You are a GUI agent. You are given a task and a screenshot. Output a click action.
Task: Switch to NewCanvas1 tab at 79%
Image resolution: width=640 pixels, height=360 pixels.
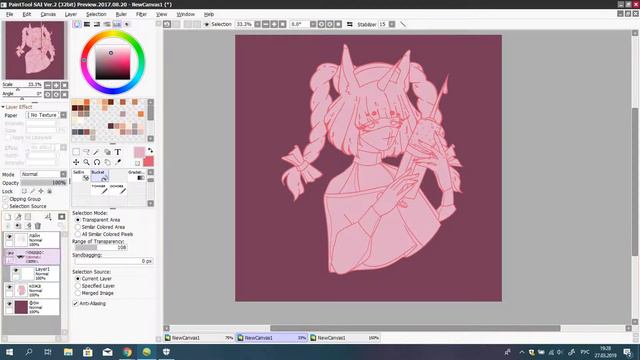click(x=199, y=338)
